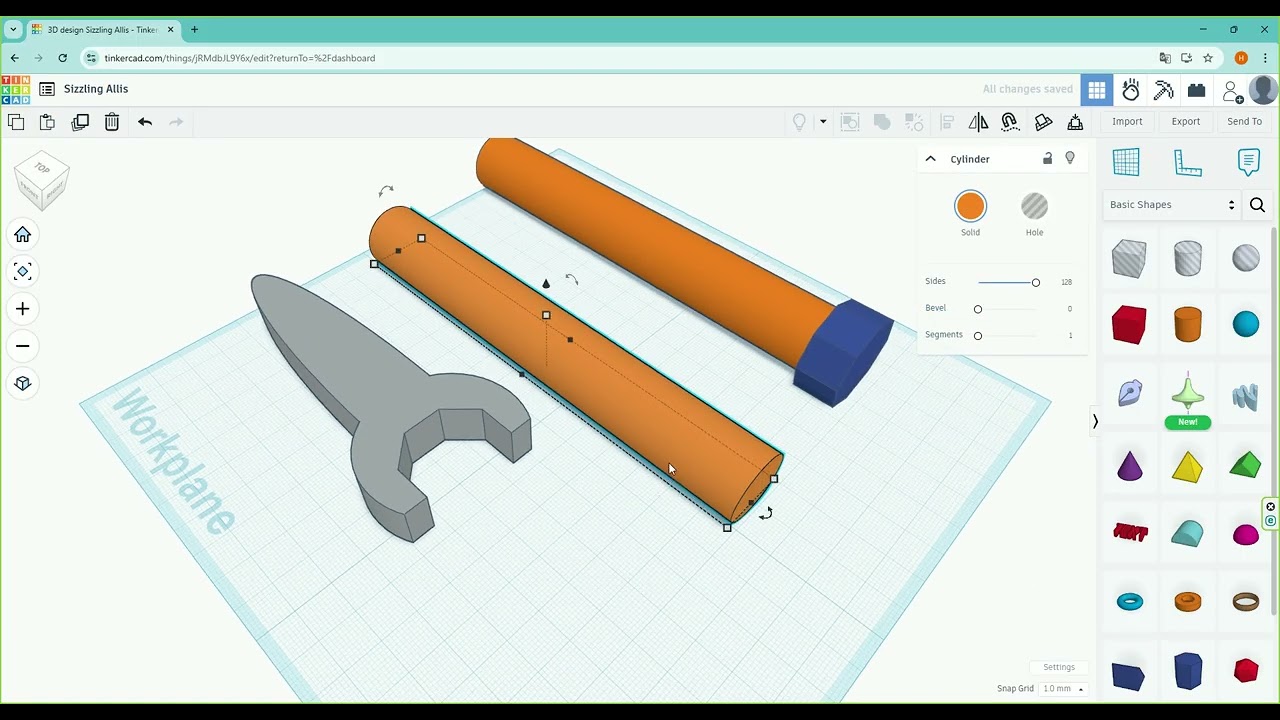Open the Send To menu
The height and width of the screenshot is (720, 1280).
pos(1244,122)
